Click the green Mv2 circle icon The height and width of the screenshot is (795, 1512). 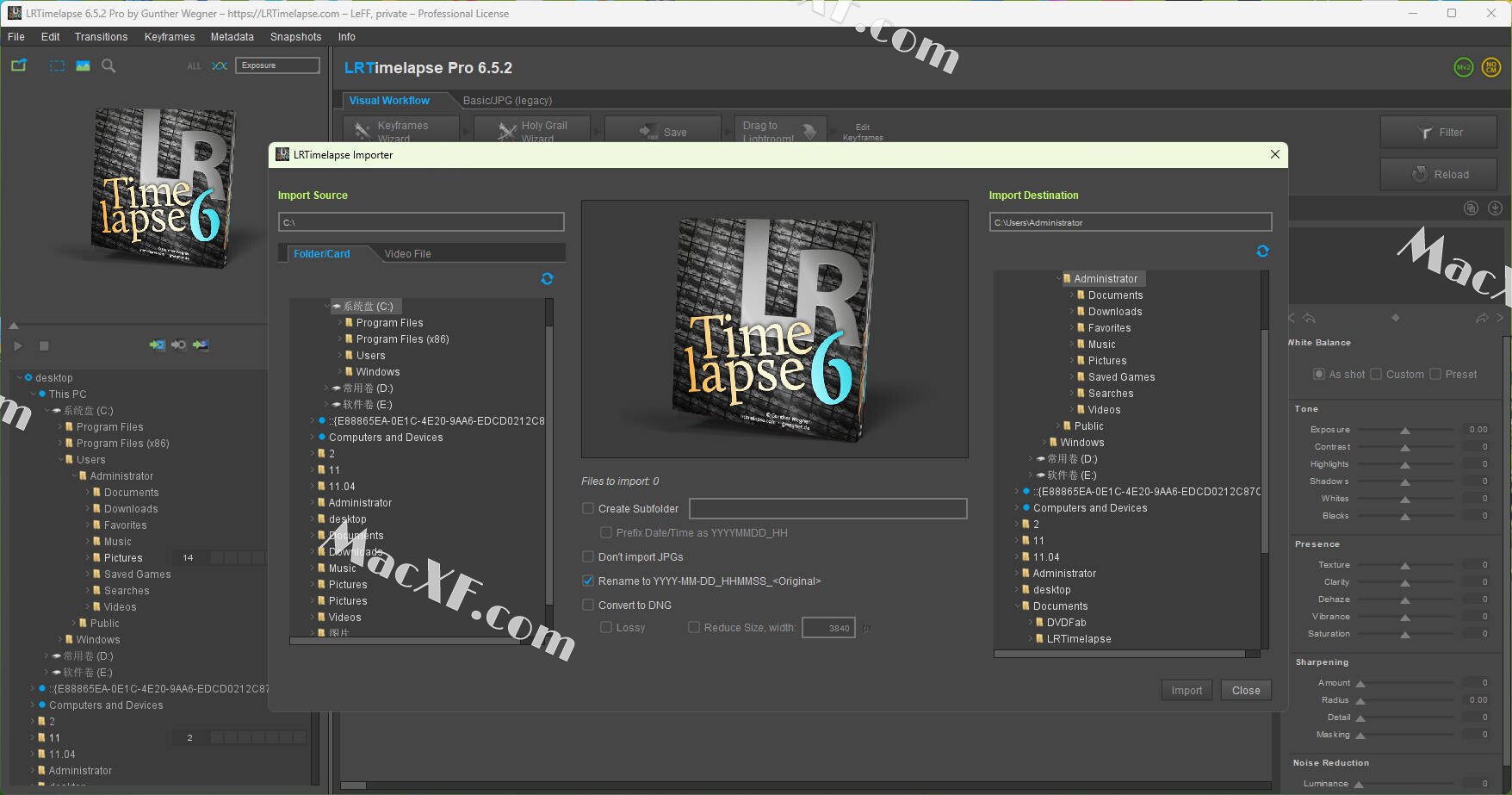pyautogui.click(x=1464, y=67)
